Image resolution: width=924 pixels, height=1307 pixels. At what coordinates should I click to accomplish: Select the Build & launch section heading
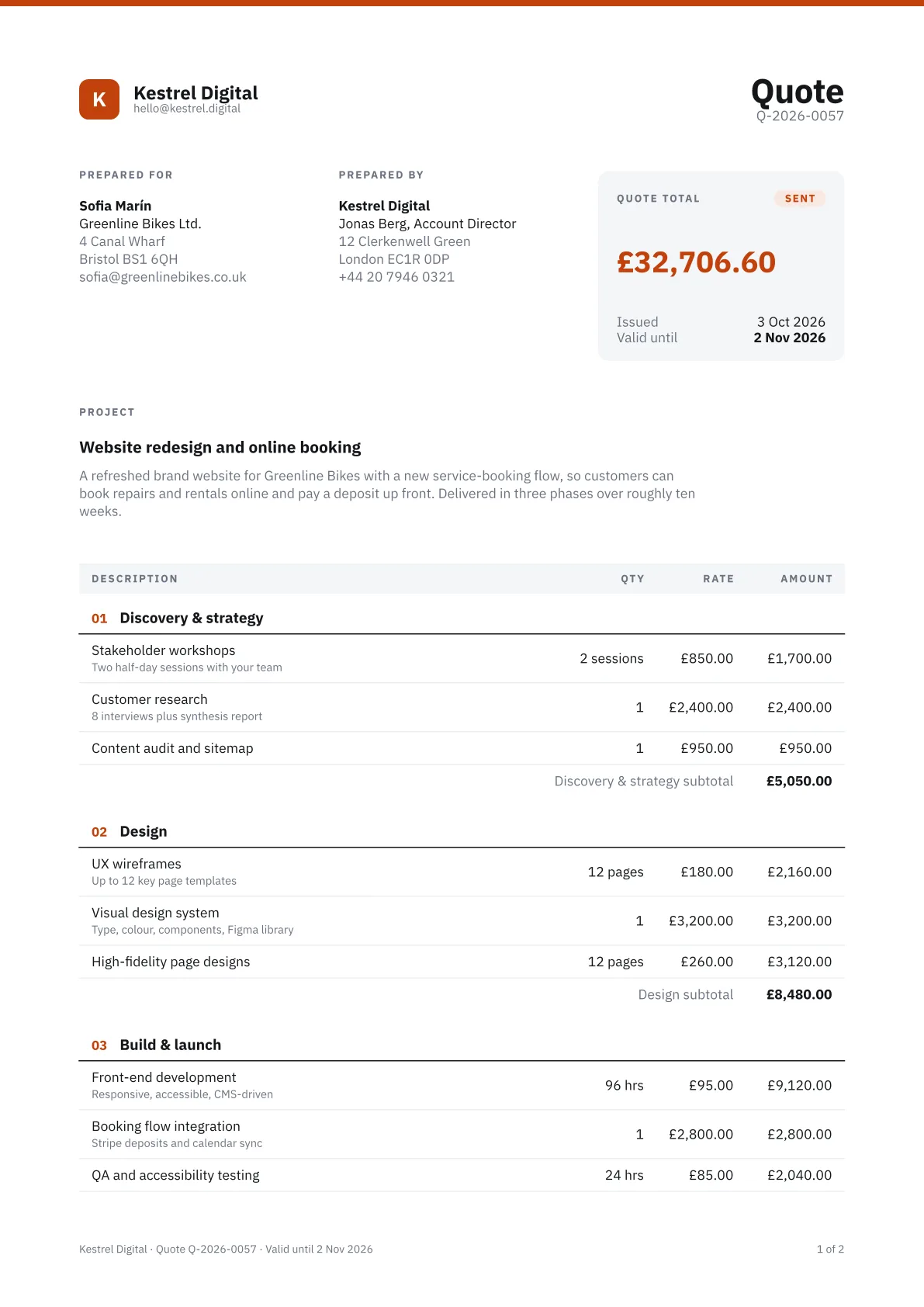tap(157, 1045)
